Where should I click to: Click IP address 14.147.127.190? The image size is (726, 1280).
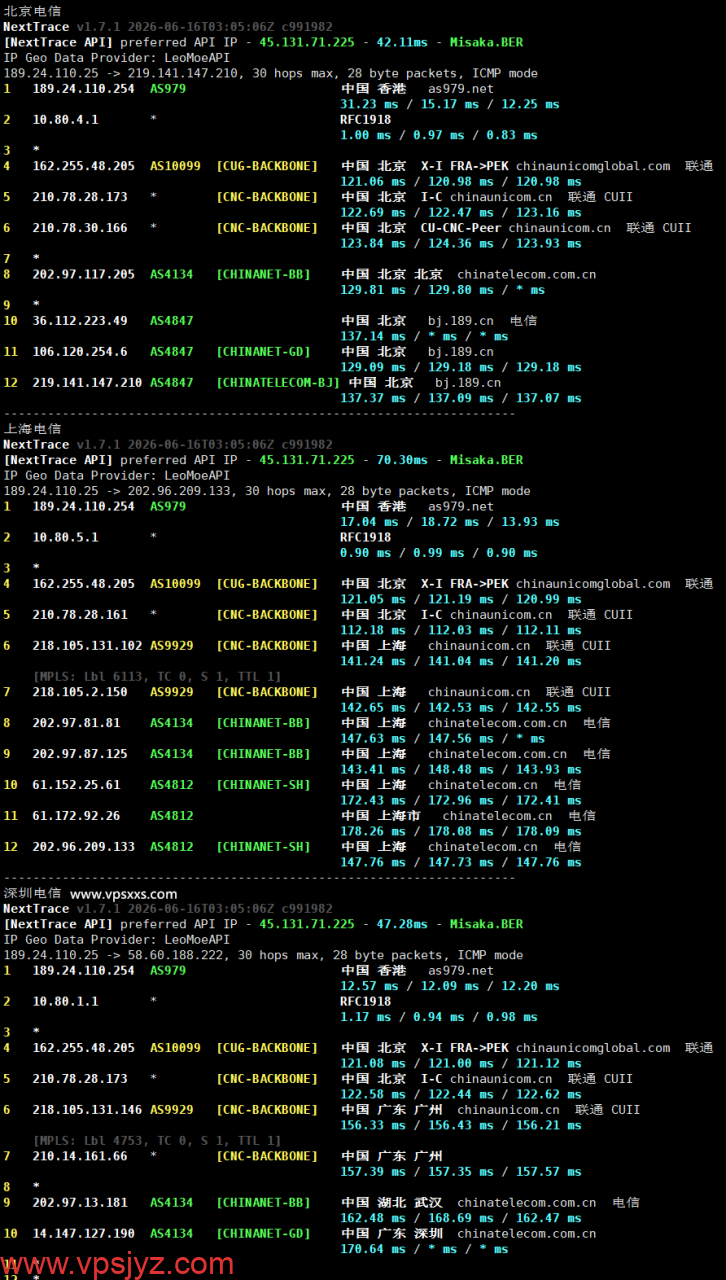(83, 1234)
